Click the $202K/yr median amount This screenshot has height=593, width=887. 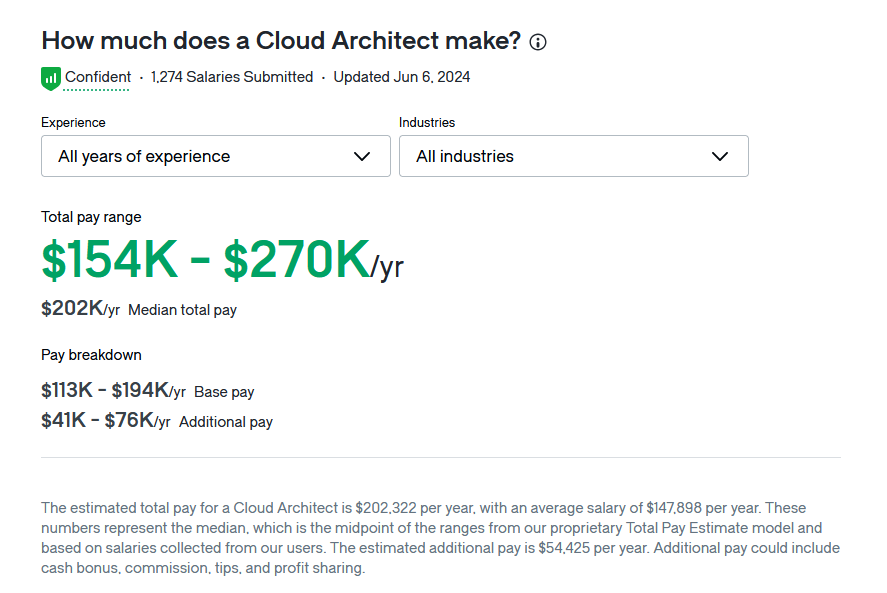pyautogui.click(x=80, y=309)
